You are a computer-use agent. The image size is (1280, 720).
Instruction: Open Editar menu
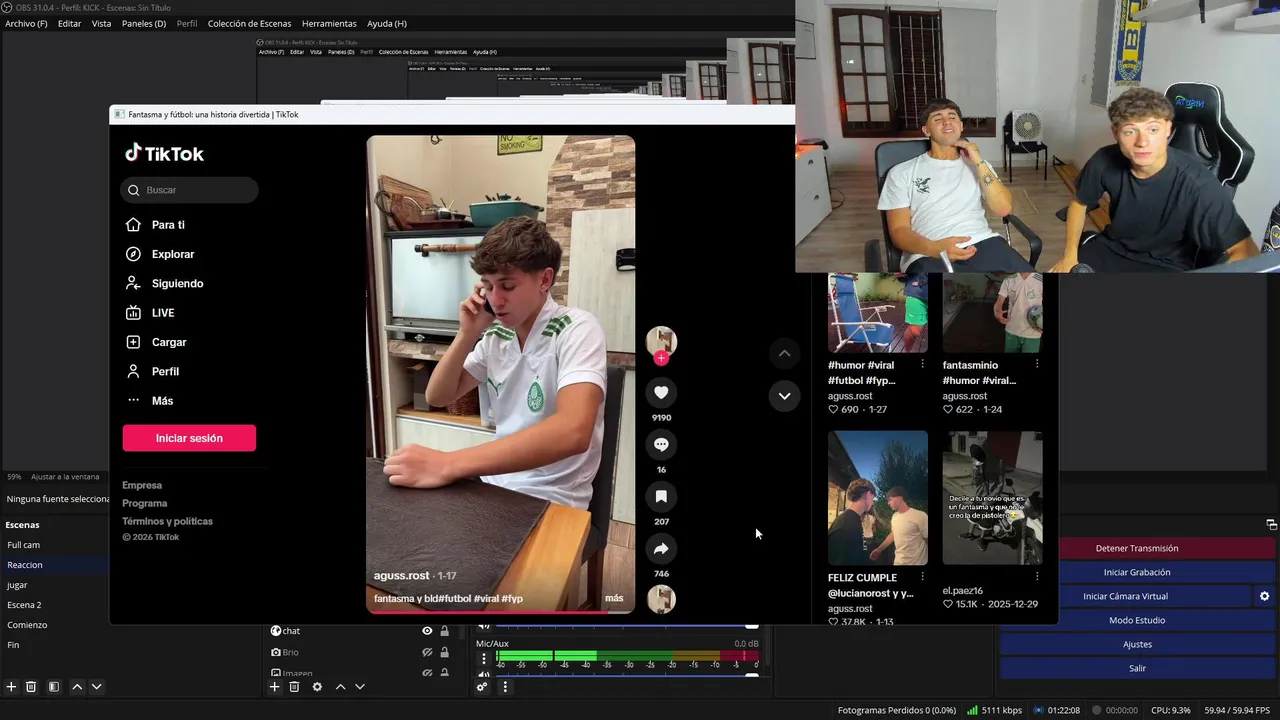click(69, 23)
